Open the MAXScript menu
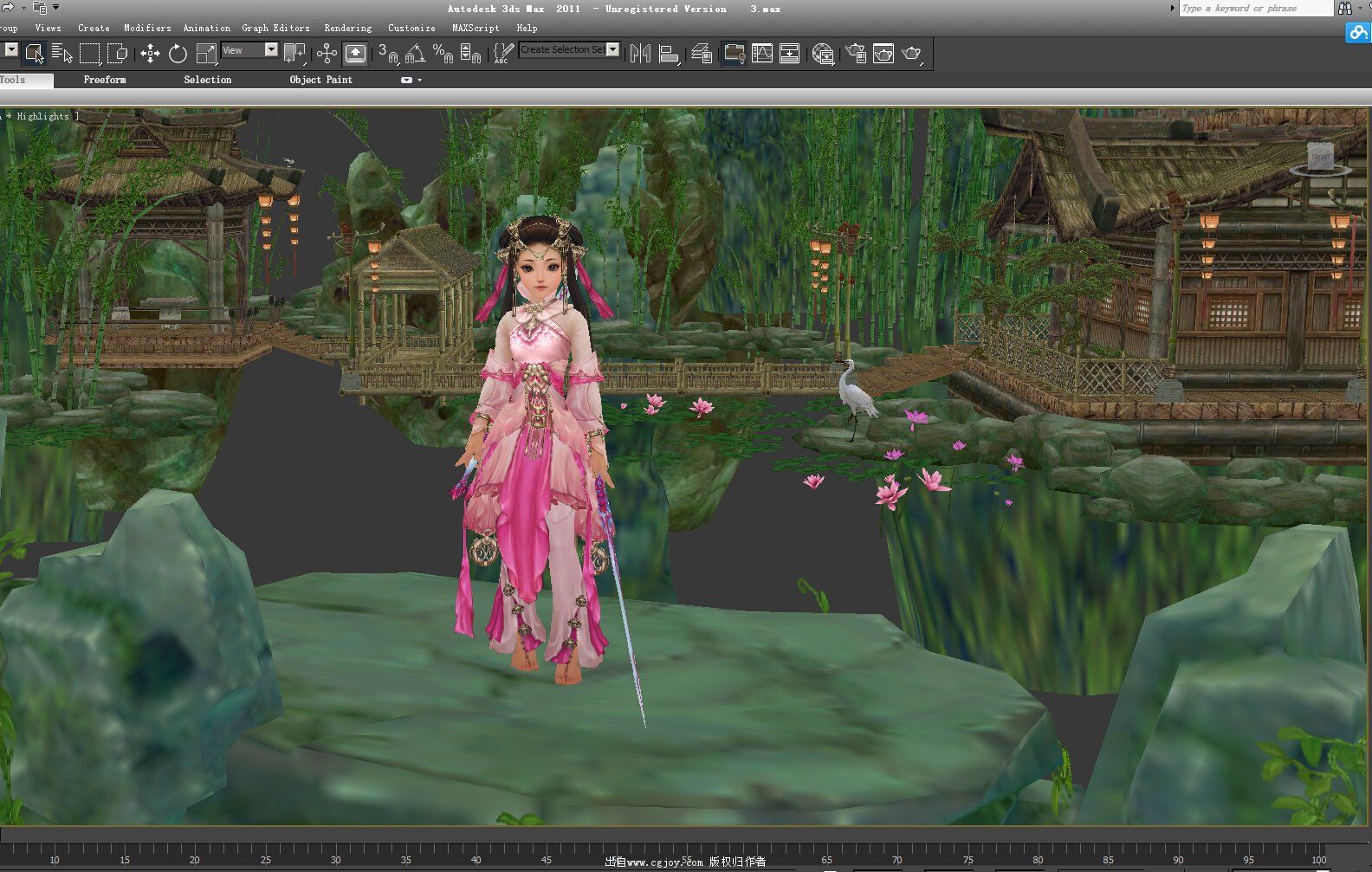The image size is (1372, 872). 476,28
